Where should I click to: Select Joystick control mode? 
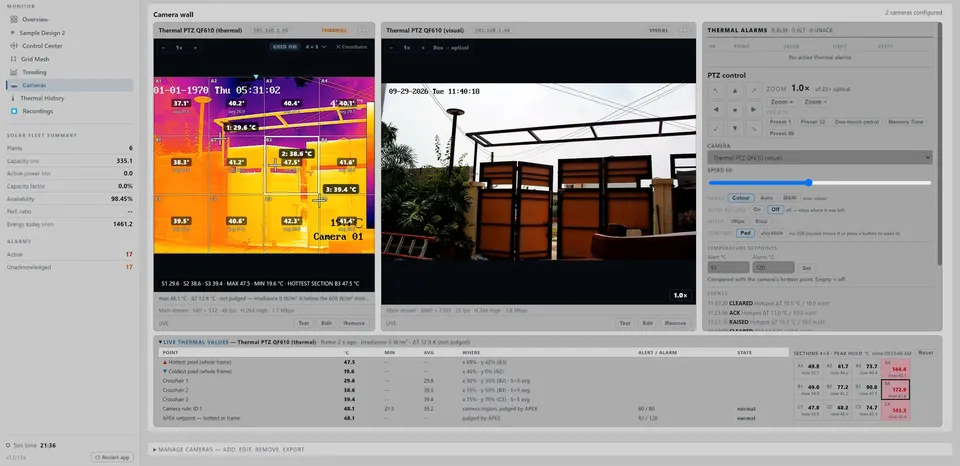click(772, 233)
